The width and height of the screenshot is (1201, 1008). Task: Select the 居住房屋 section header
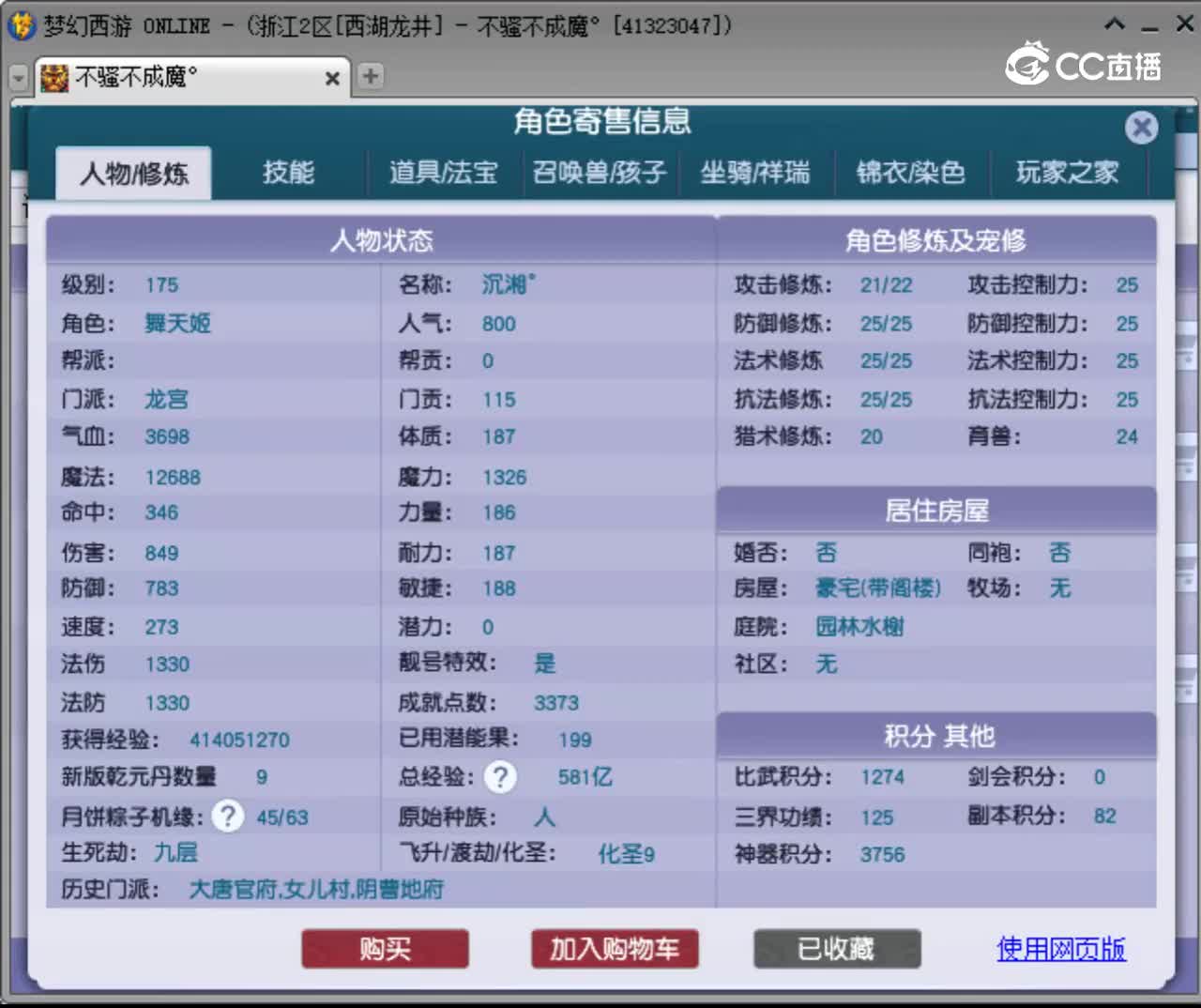click(936, 511)
